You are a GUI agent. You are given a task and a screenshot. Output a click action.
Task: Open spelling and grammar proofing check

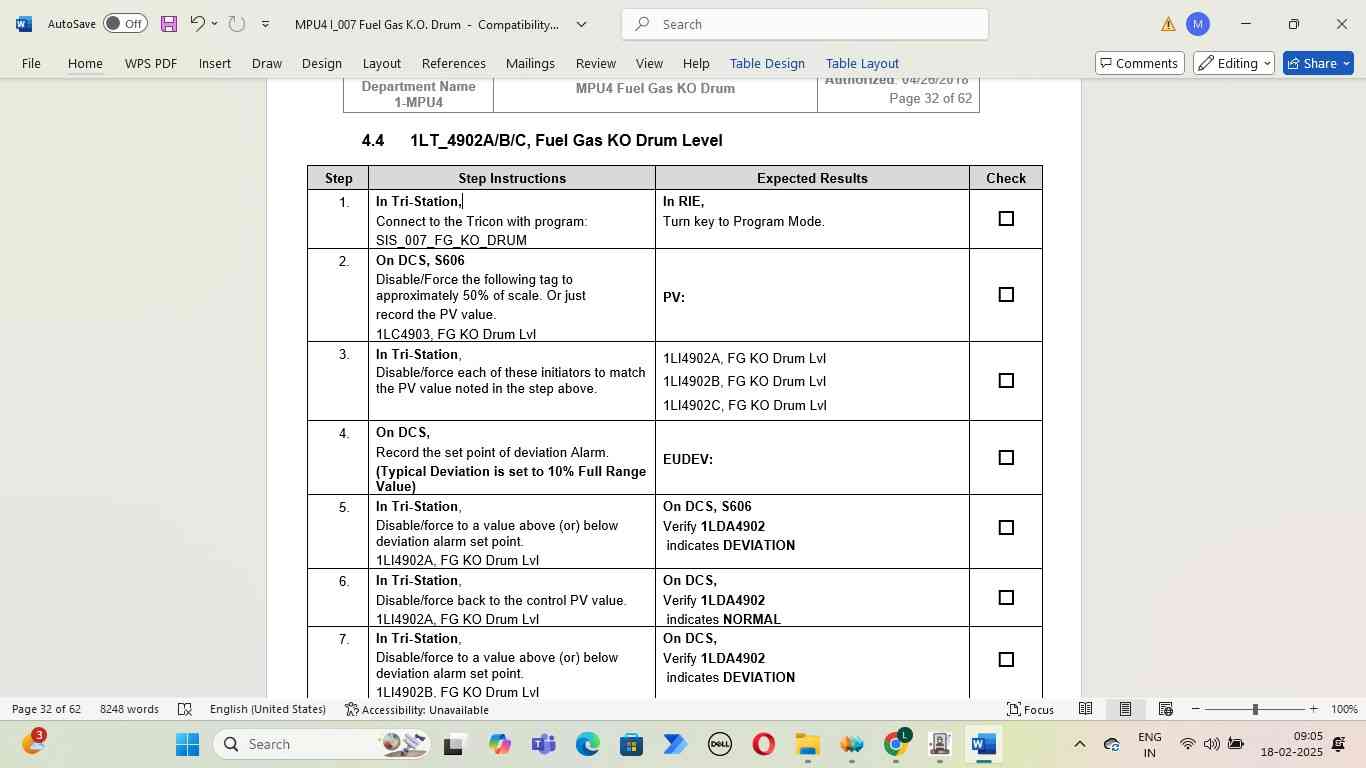(185, 709)
